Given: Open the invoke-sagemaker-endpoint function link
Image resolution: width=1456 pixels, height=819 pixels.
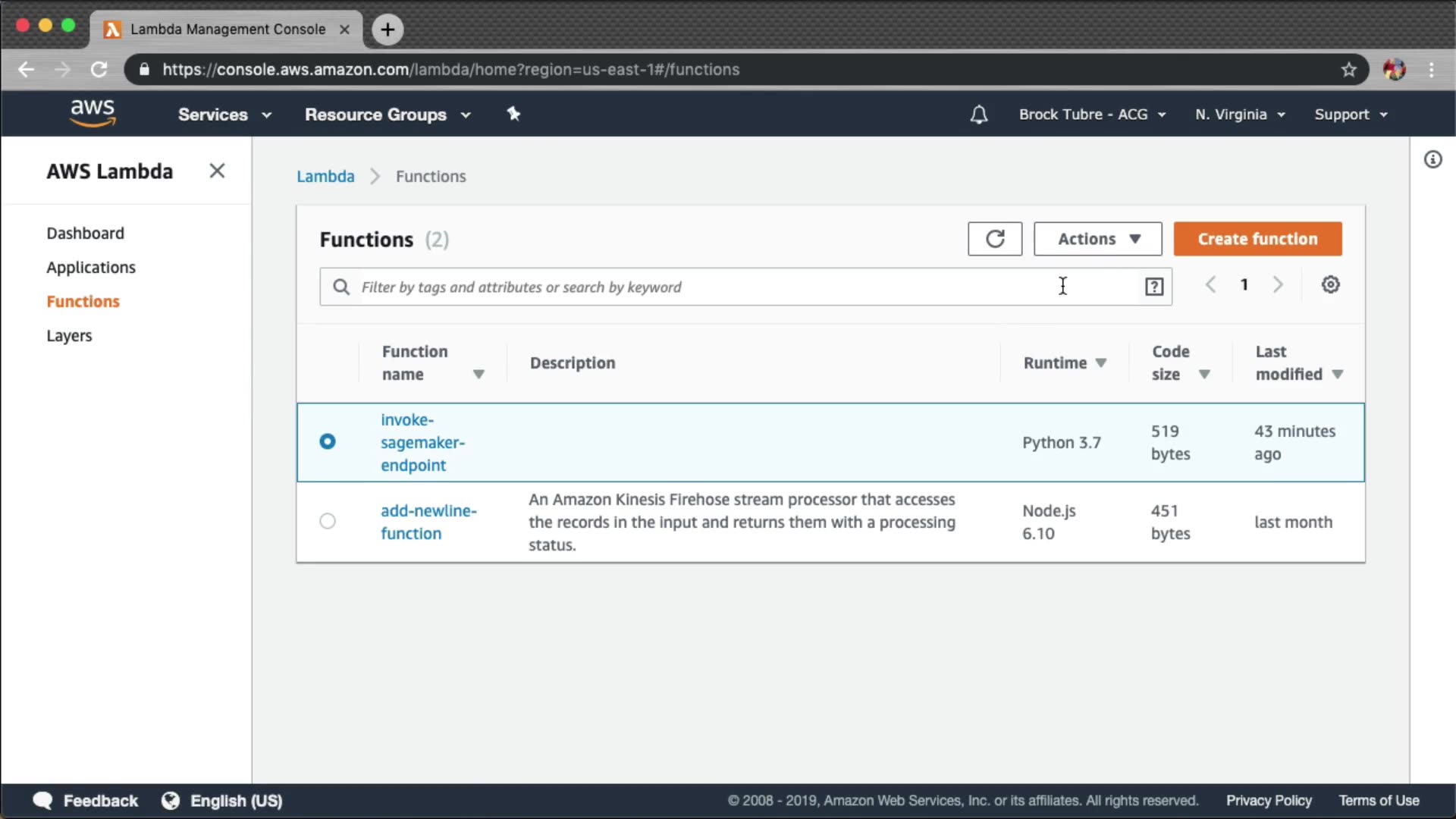Looking at the screenshot, I should pyautogui.click(x=422, y=442).
